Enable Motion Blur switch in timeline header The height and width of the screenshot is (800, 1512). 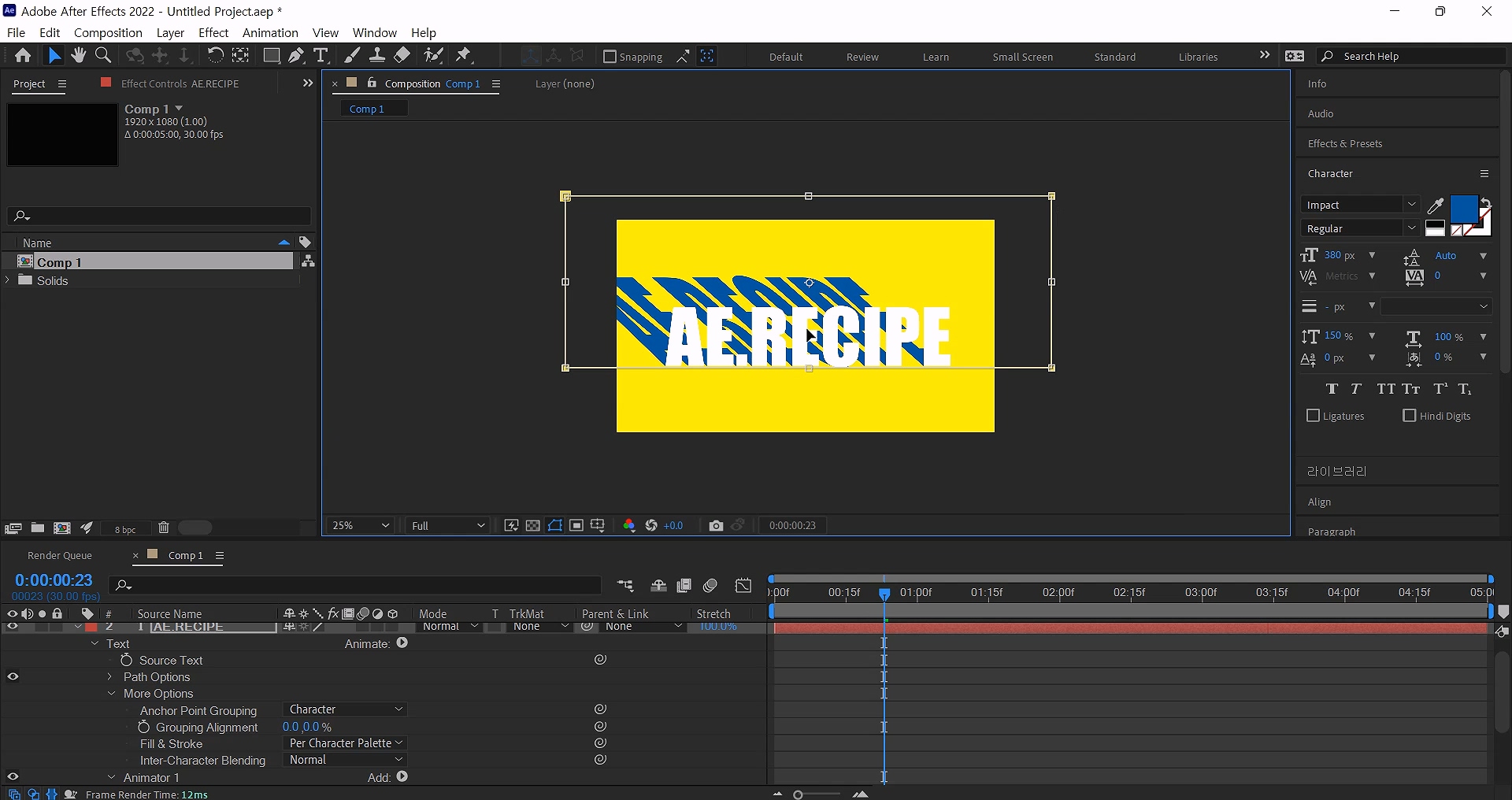[710, 586]
